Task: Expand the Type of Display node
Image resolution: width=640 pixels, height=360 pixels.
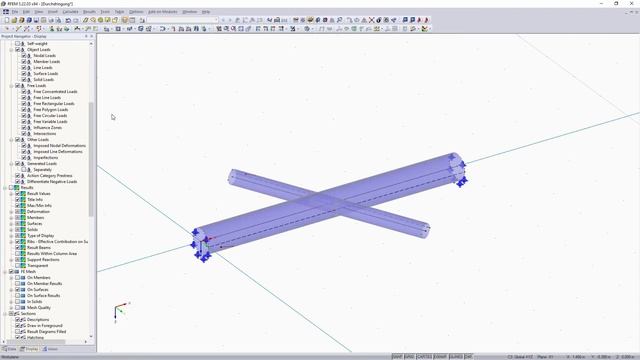Action: (x=11, y=236)
